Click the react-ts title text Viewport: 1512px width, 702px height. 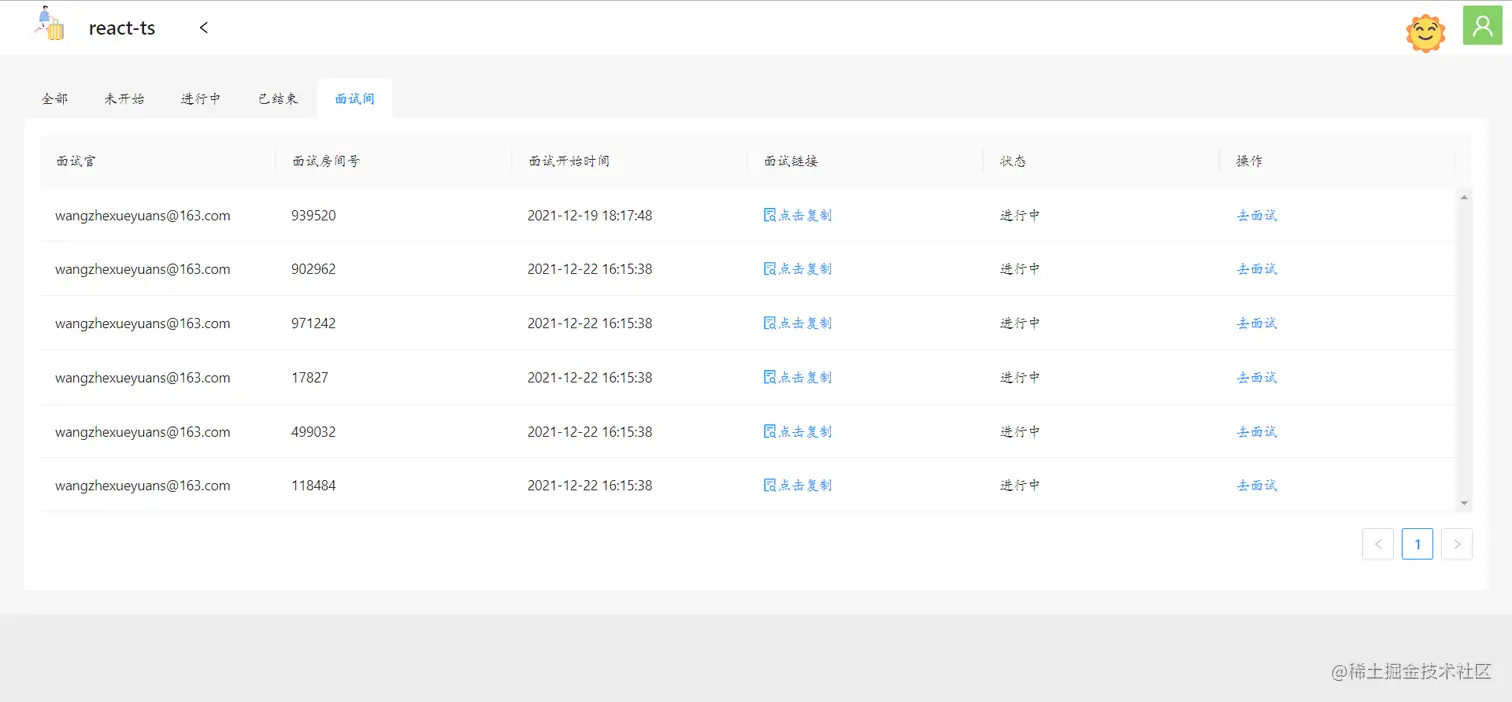[122, 28]
